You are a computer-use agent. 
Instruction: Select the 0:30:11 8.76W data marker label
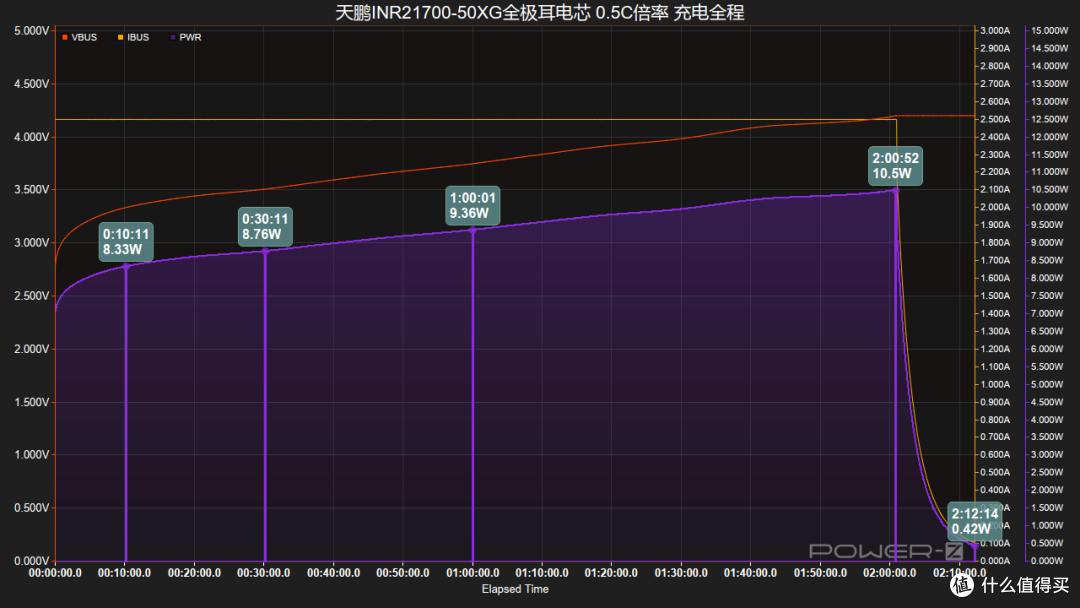[x=265, y=227]
